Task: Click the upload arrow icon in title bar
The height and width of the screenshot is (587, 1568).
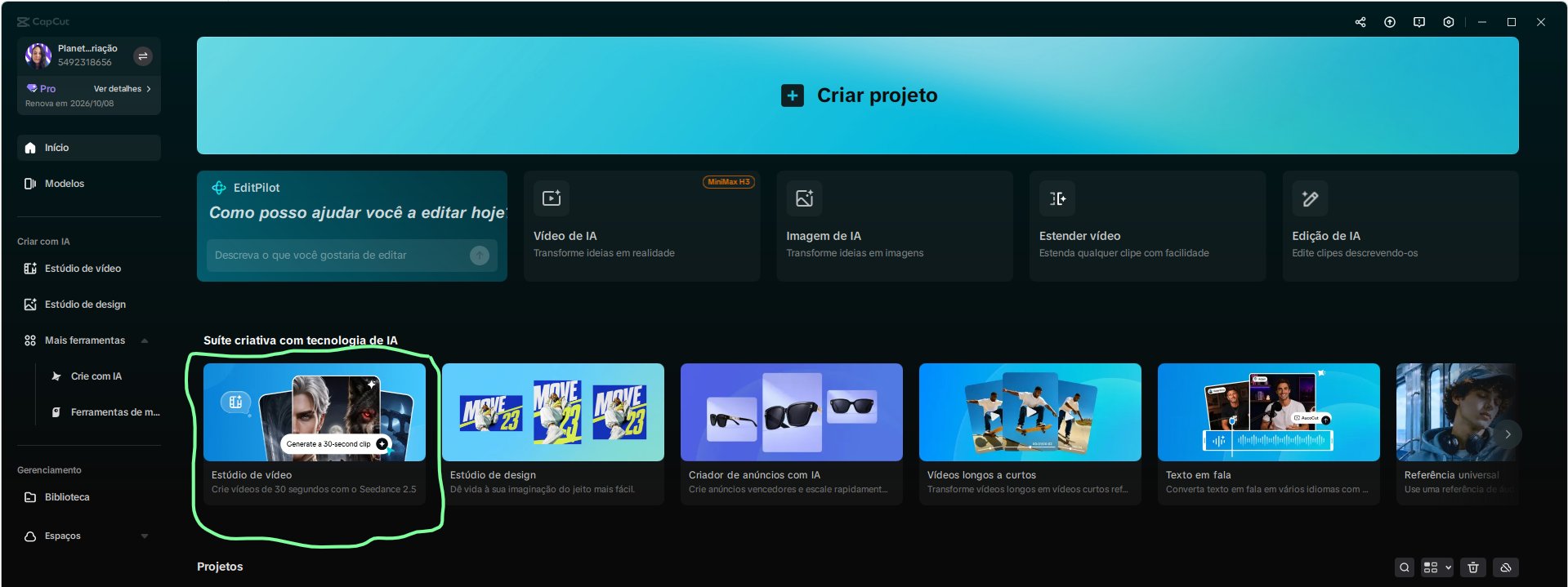Action: (1390, 22)
